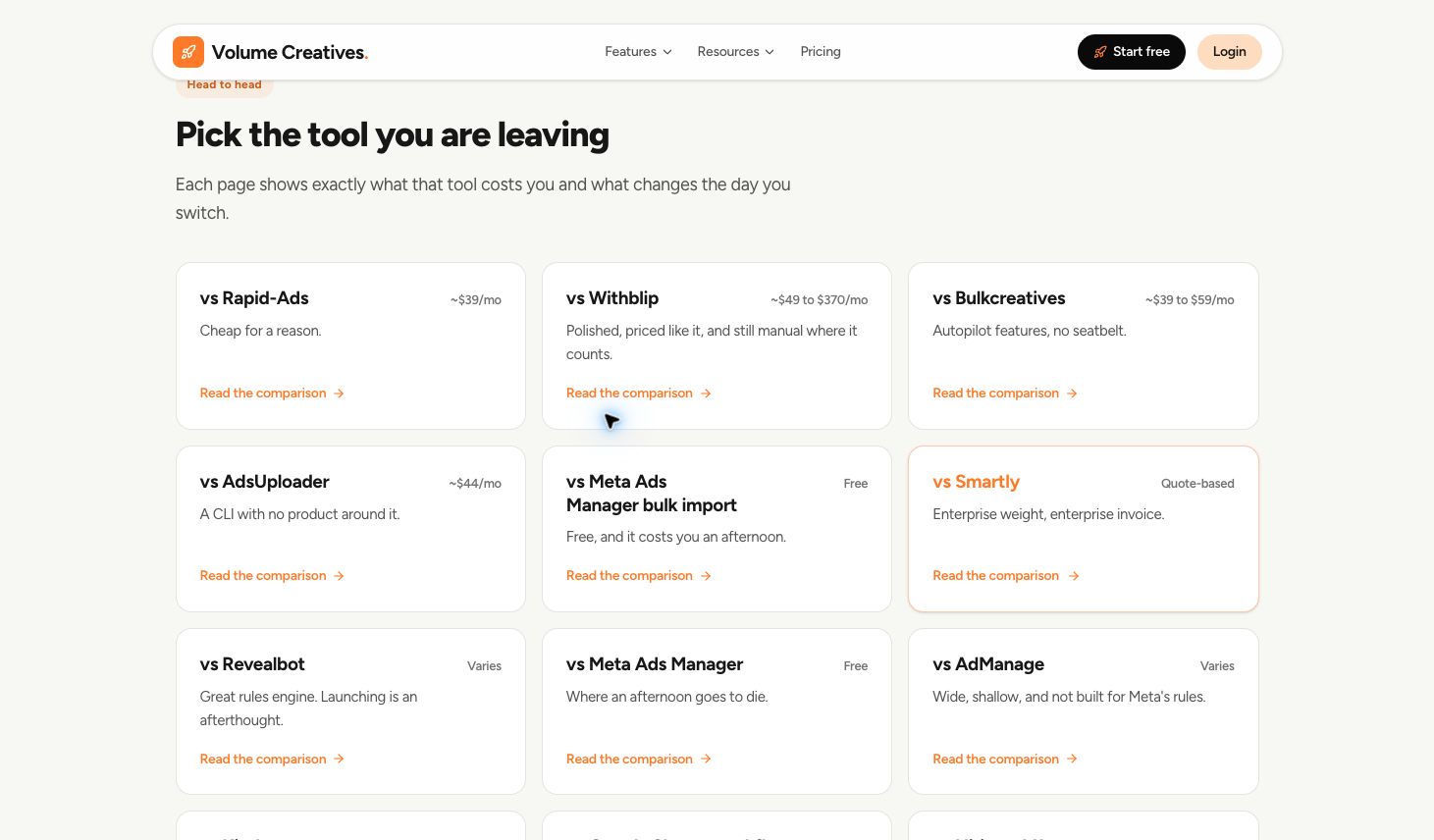Open Read the comparison for Withblip
The width and height of the screenshot is (1434, 840).
pyautogui.click(x=638, y=394)
